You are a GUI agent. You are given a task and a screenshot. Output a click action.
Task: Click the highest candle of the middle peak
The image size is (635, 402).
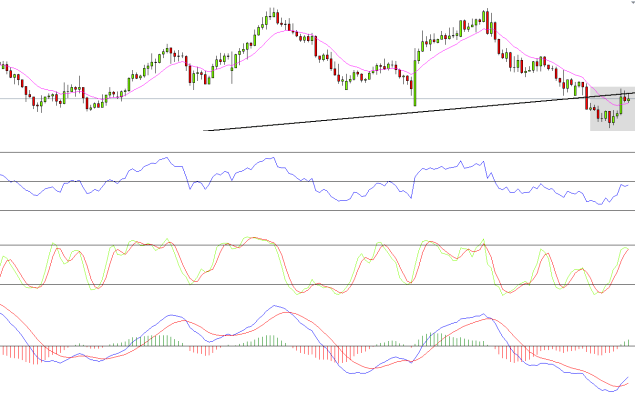[x=272, y=16]
